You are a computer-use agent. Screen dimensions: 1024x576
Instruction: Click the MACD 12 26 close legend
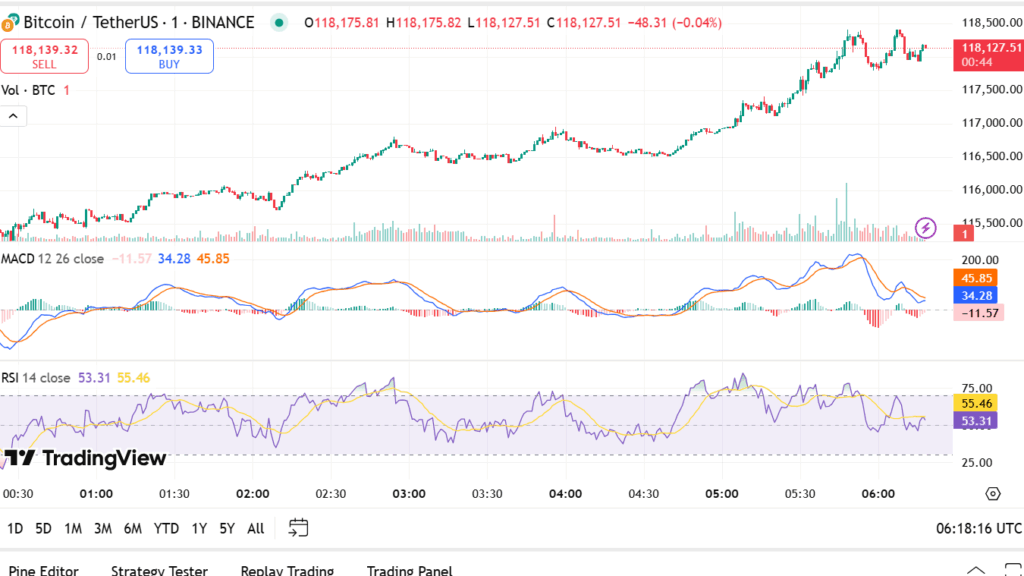click(x=52, y=259)
